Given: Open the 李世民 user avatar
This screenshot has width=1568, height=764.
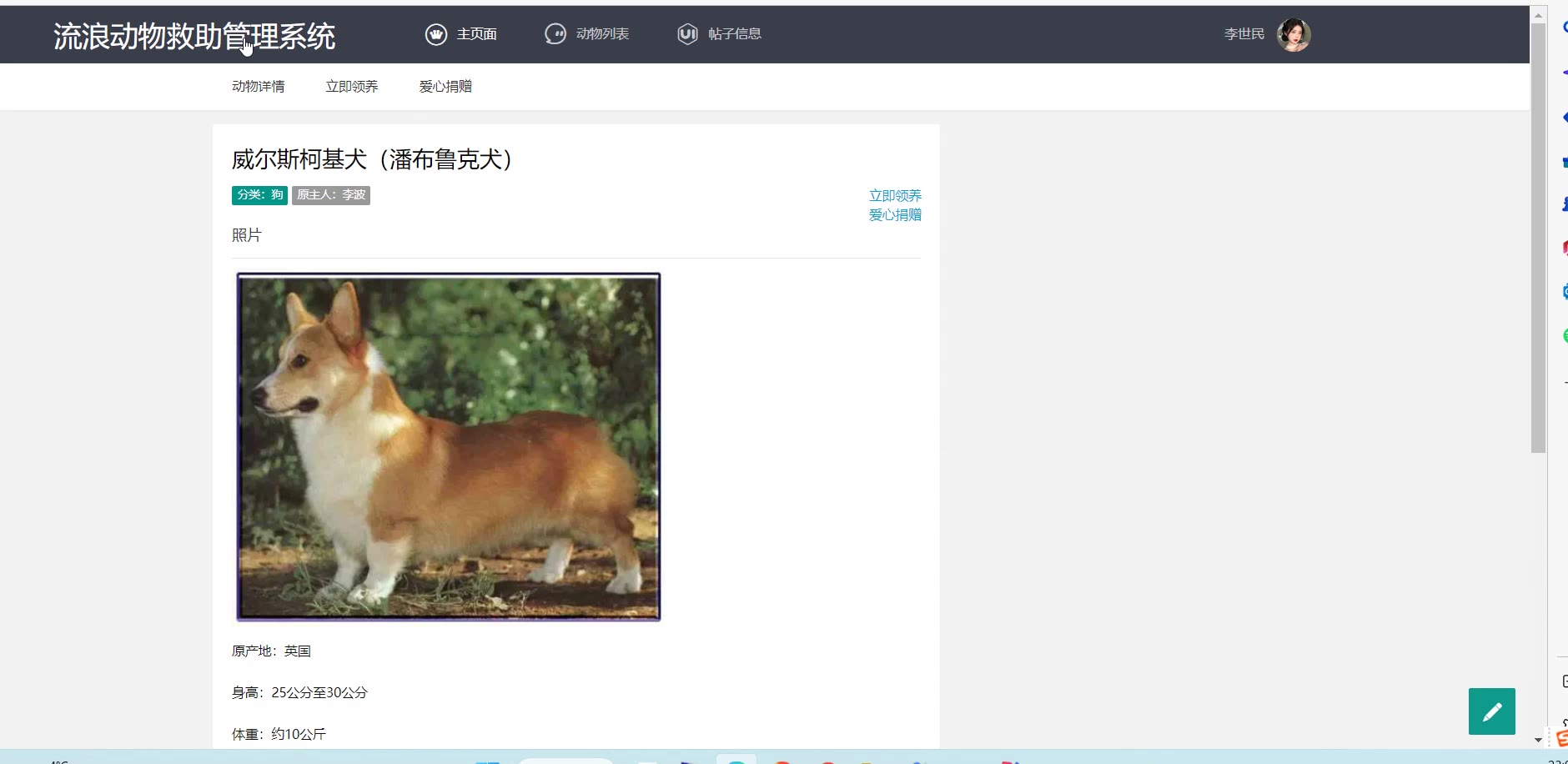Looking at the screenshot, I should click(1294, 34).
